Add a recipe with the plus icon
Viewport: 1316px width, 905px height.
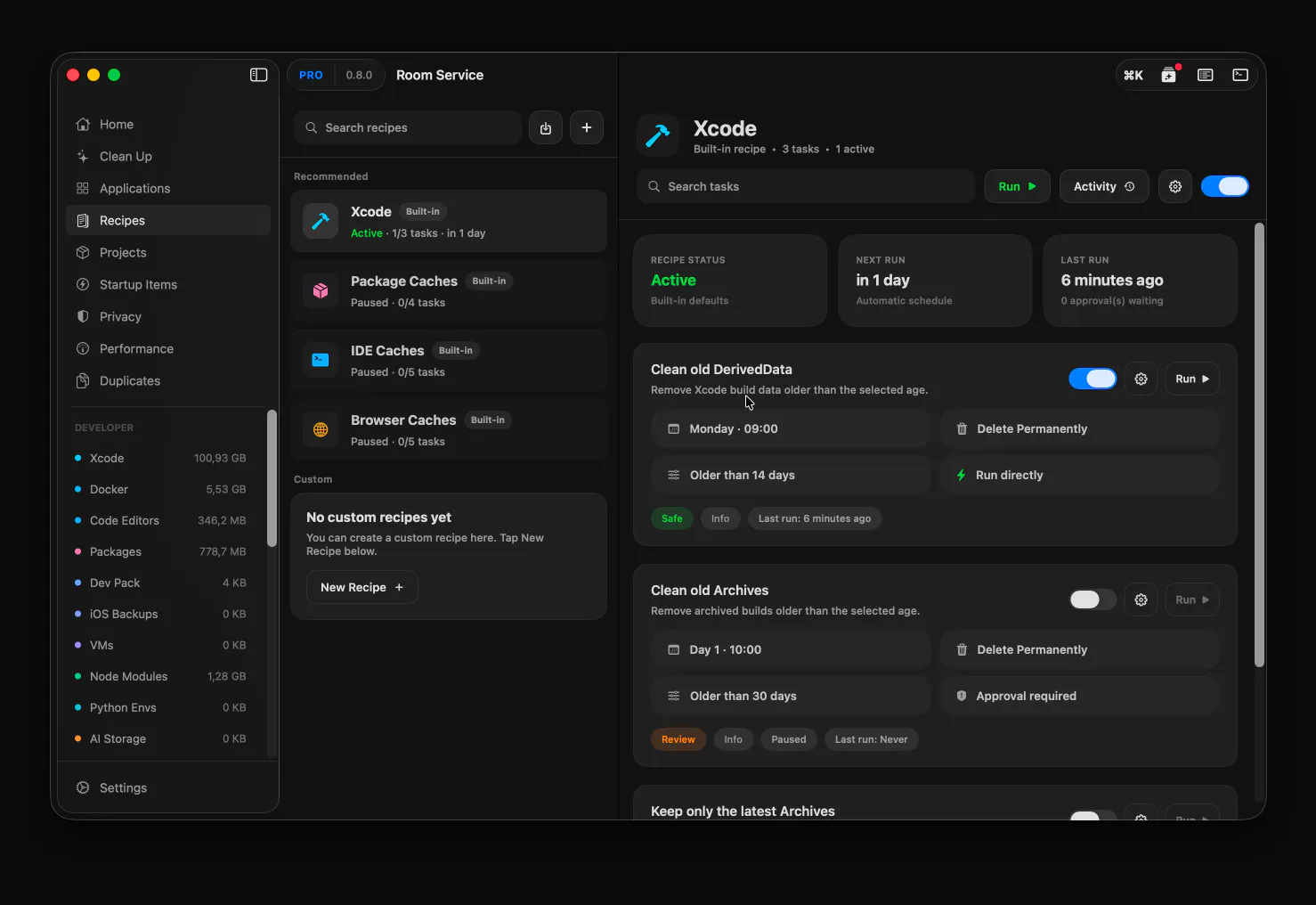pyautogui.click(x=587, y=127)
